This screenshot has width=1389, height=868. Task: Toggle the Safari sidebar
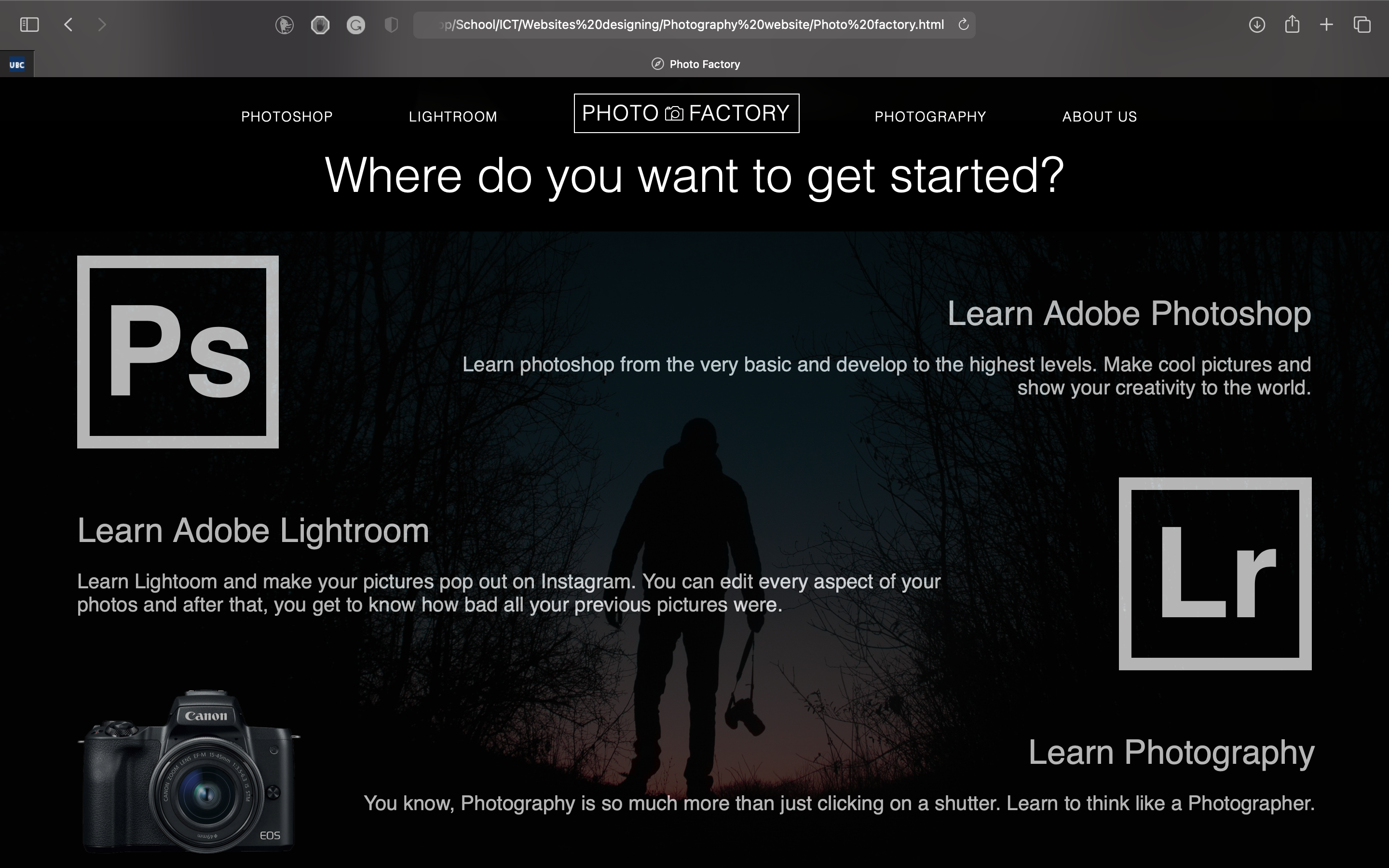coord(29,25)
